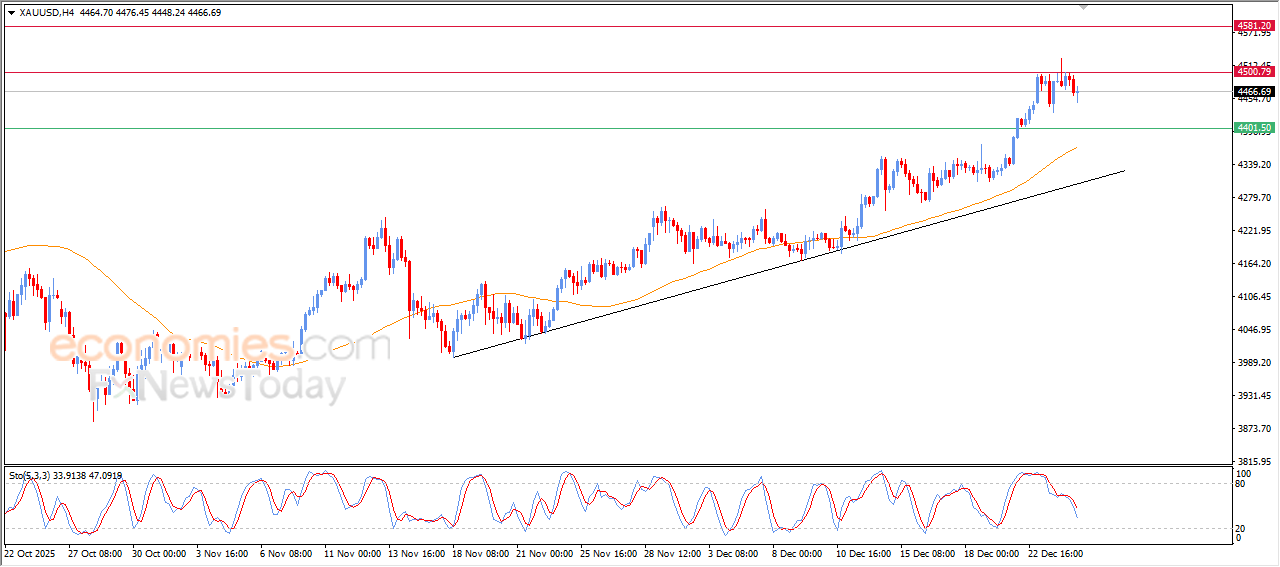The width and height of the screenshot is (1280, 567).
Task: Click the stochastic 80 level label
Action: pyautogui.click(x=1241, y=484)
